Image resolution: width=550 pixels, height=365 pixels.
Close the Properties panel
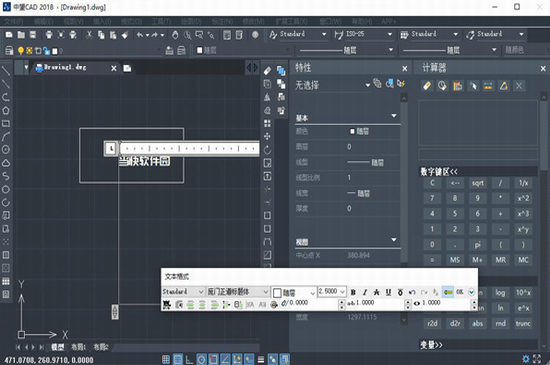[x=404, y=68]
